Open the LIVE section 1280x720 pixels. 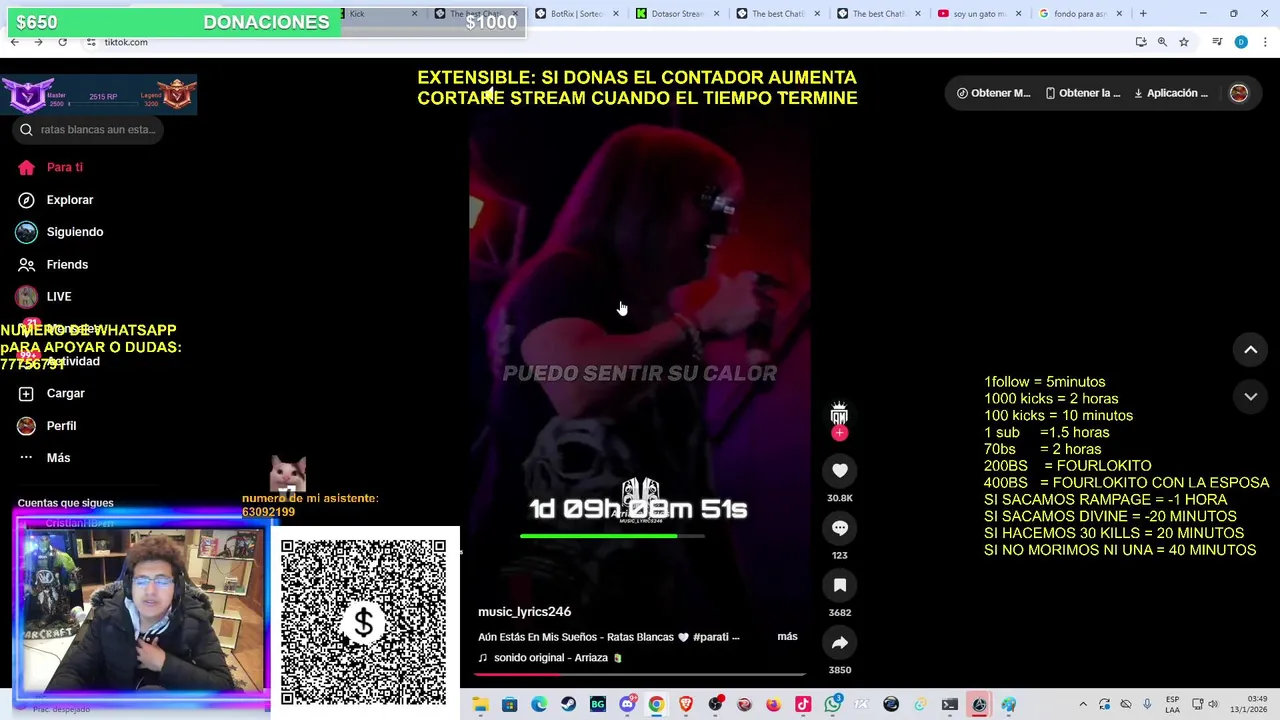point(44,297)
